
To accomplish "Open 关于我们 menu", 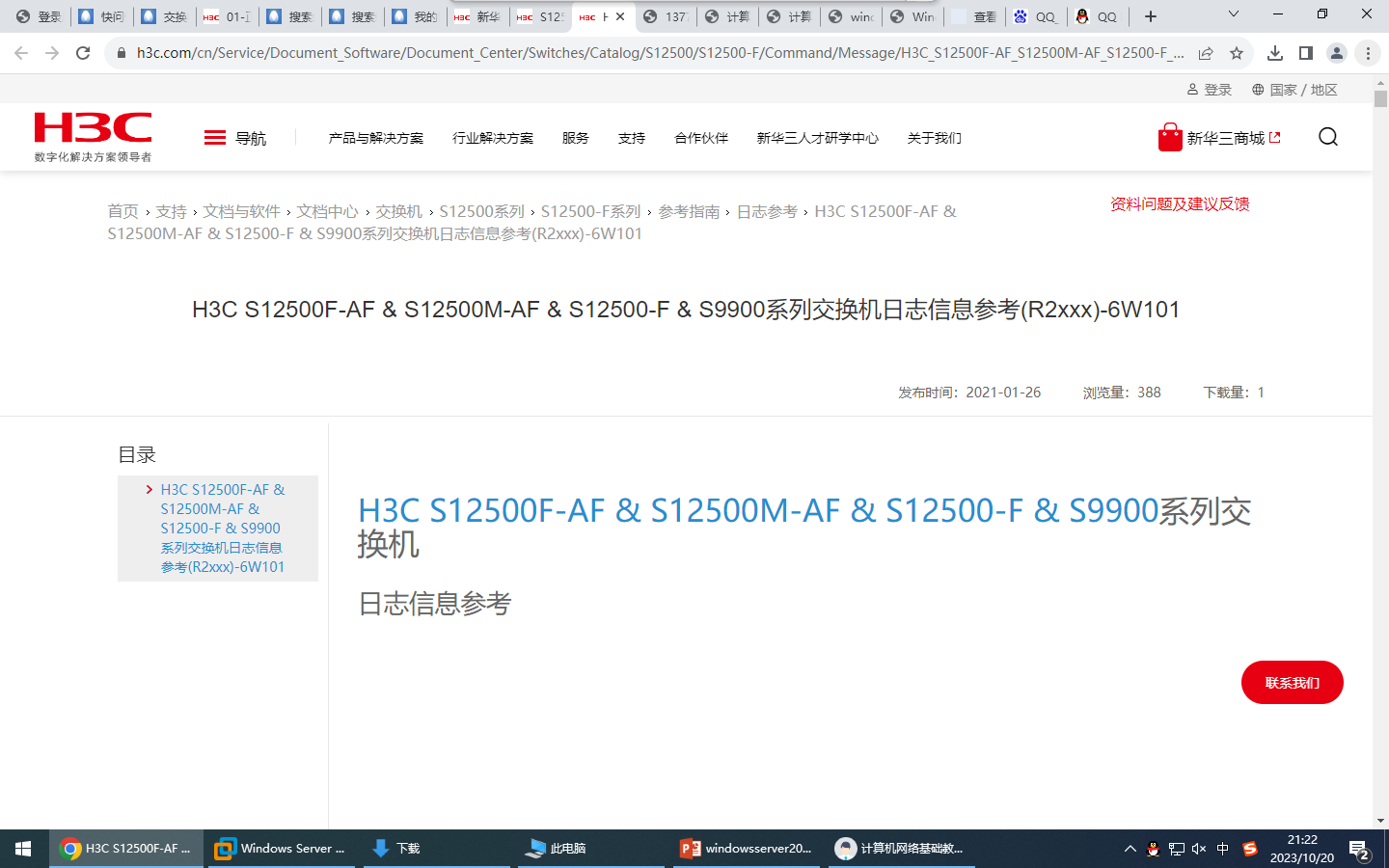I will pos(935,138).
